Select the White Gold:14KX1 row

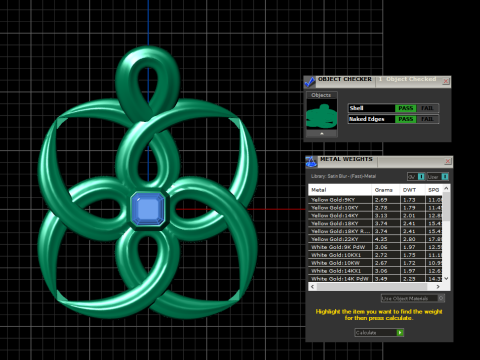coord(375,271)
